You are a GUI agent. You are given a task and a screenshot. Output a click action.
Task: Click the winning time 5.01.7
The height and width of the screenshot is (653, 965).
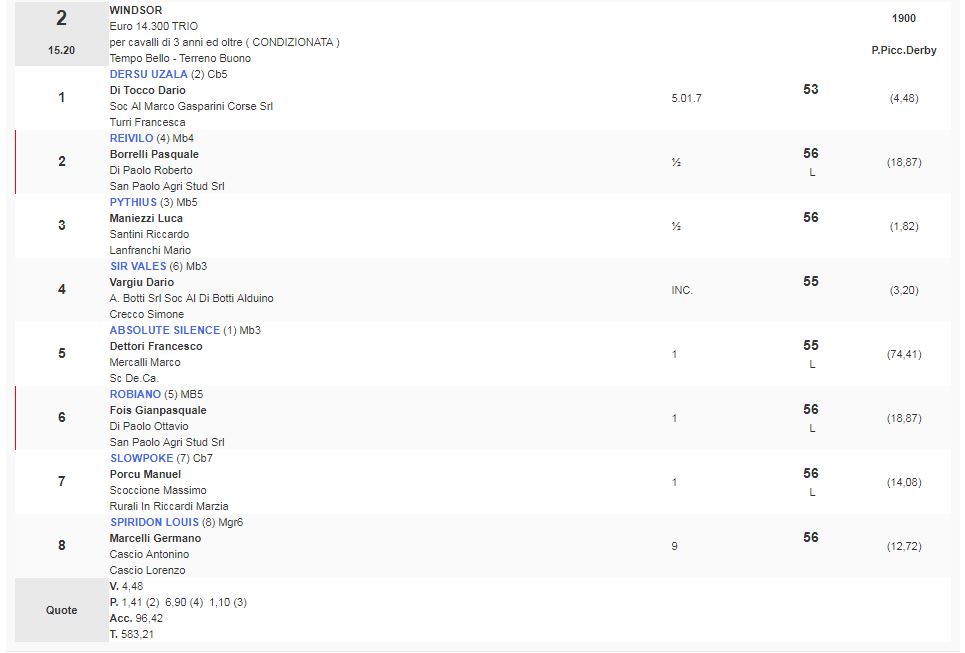686,98
